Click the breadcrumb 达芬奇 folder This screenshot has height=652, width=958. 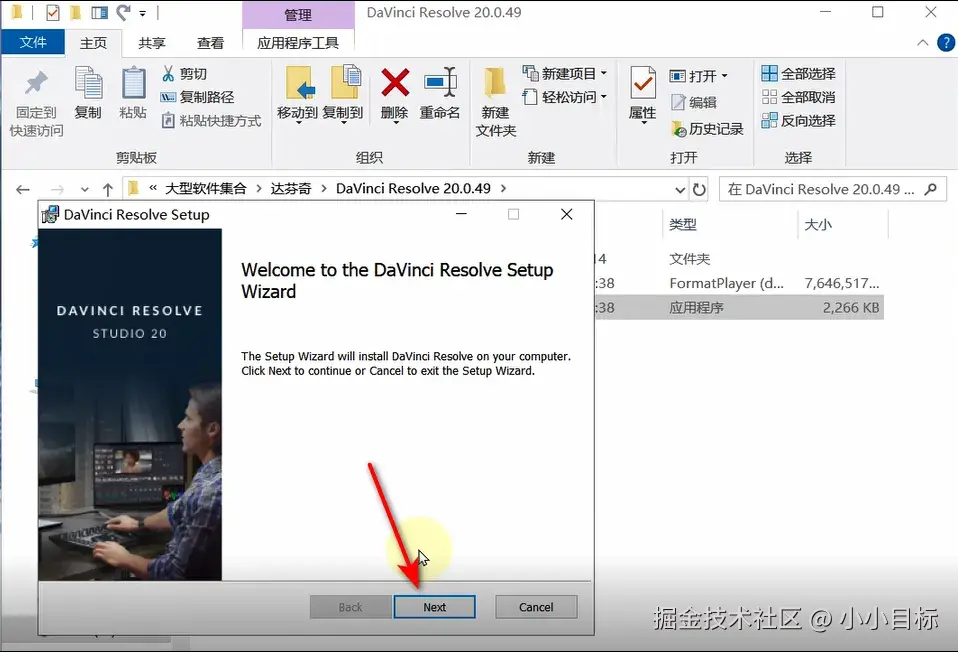pos(291,188)
